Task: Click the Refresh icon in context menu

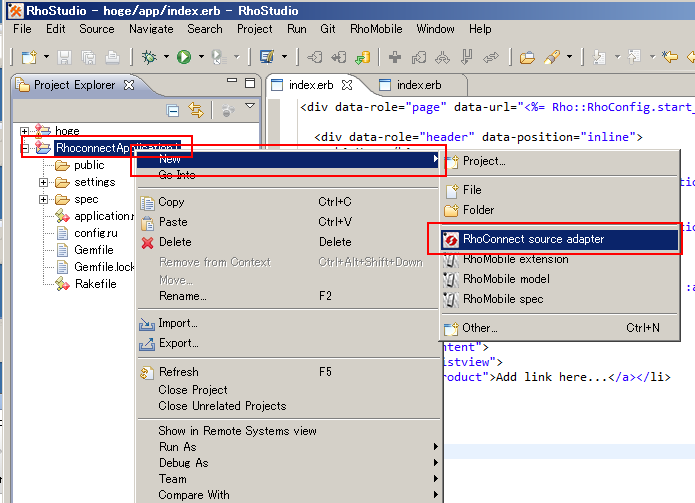Action: tap(147, 373)
